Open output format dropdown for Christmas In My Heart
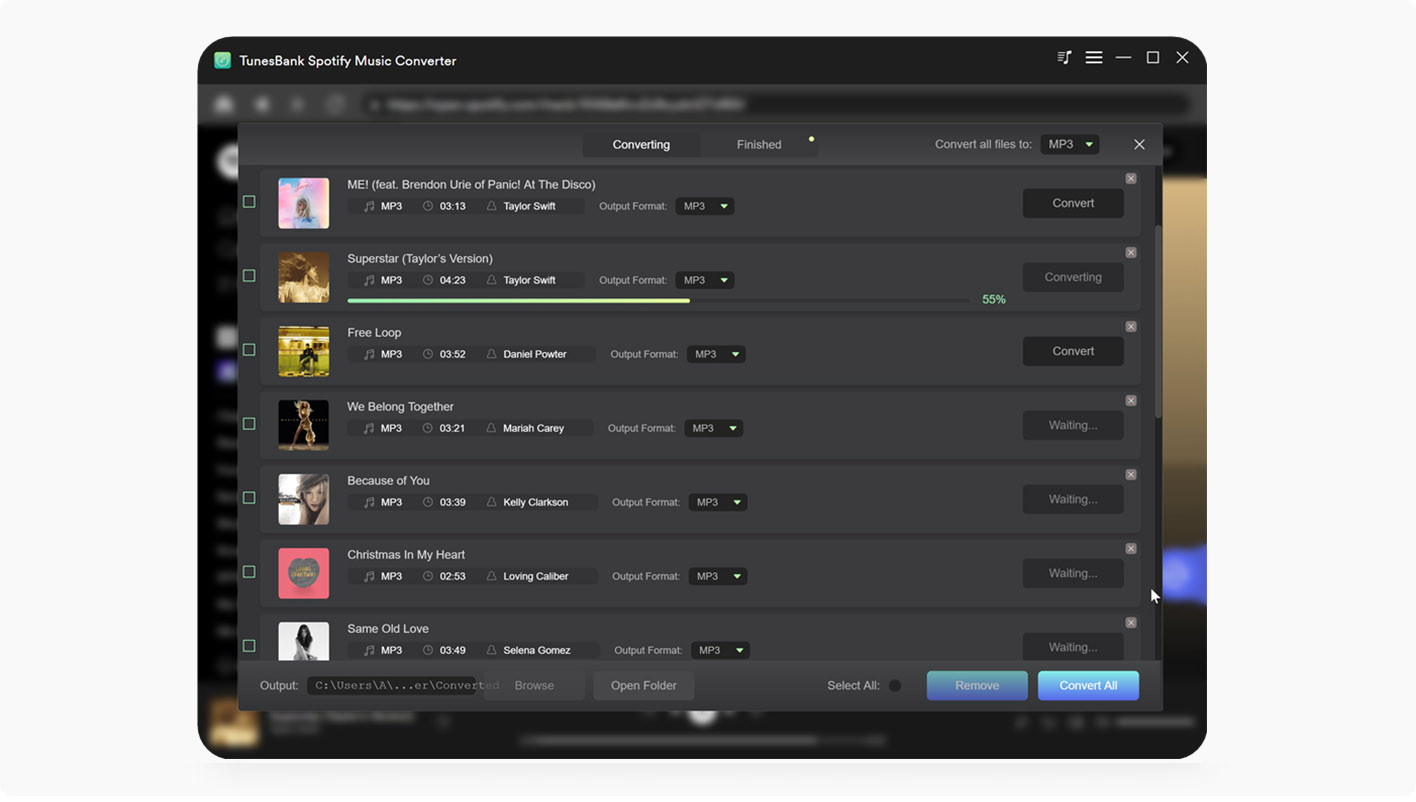Image resolution: width=1416 pixels, height=802 pixels. point(718,576)
